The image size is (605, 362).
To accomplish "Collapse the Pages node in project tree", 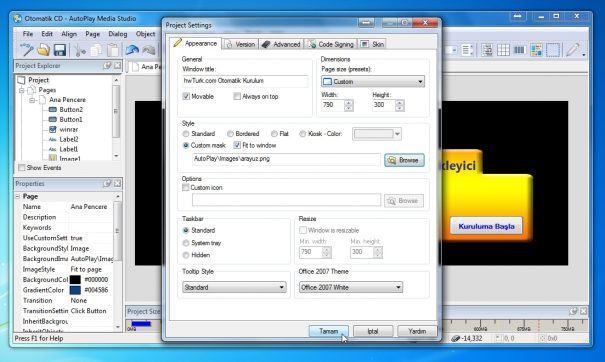I will coord(22,90).
